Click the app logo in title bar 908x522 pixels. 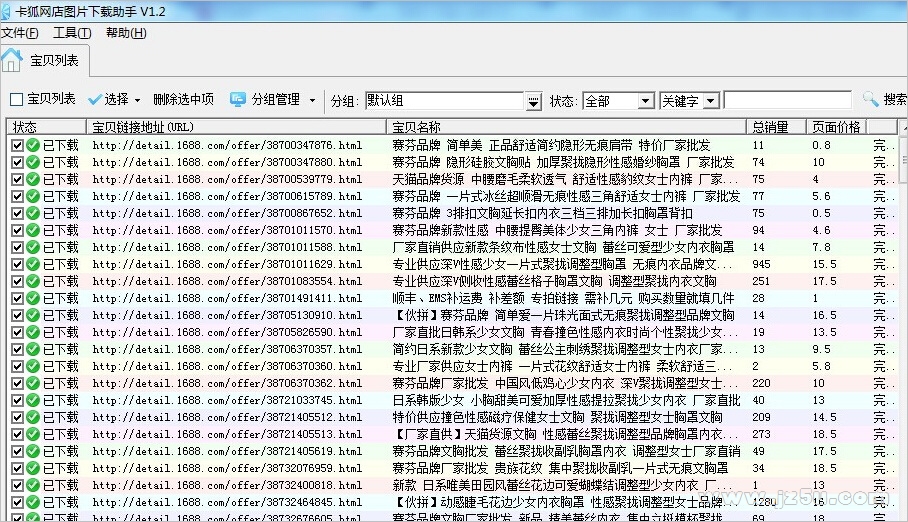[5, 11]
